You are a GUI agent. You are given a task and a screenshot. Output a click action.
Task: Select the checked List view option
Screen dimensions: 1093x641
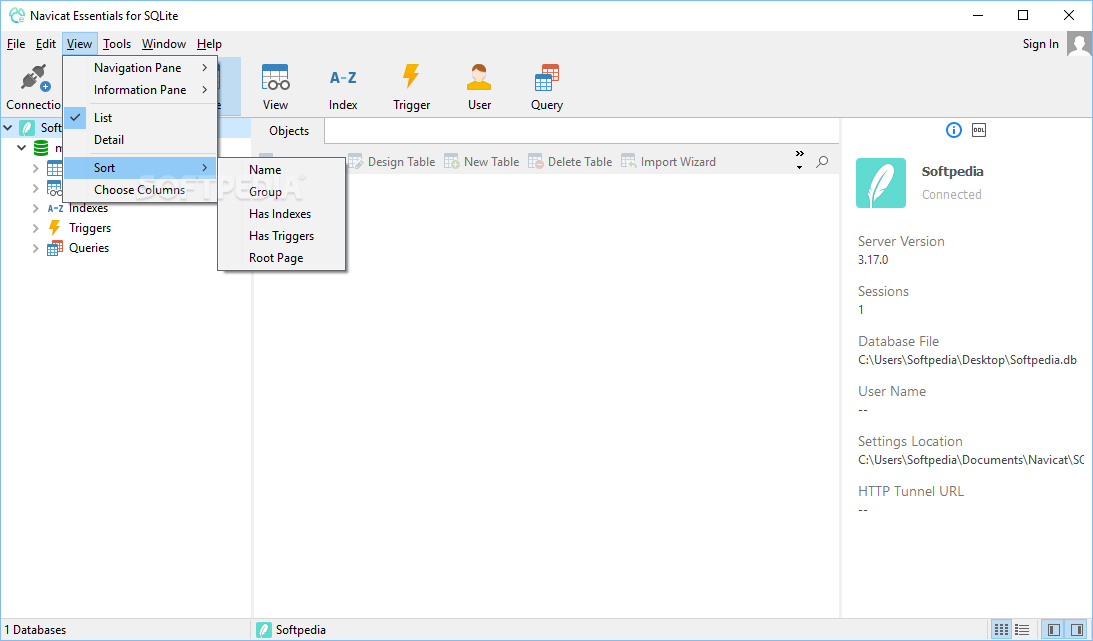point(140,118)
